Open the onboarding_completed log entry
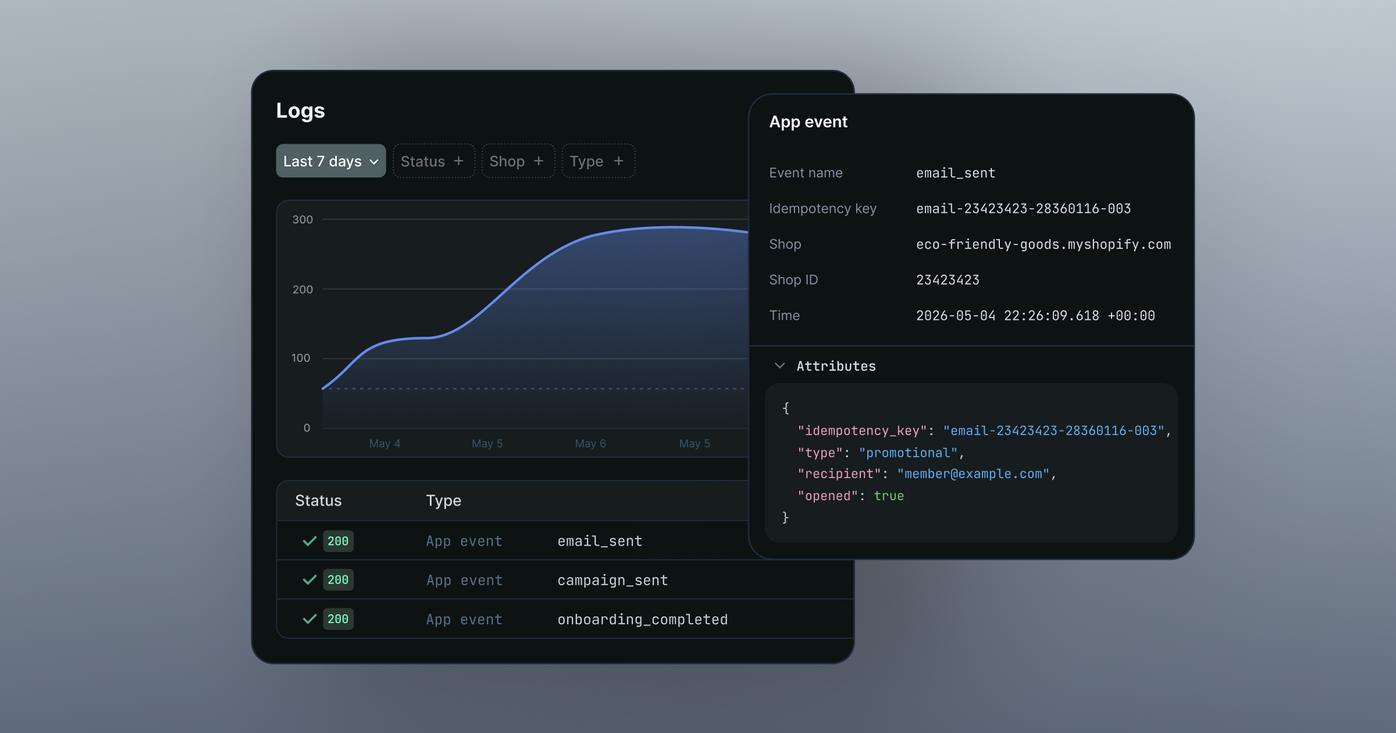The height and width of the screenshot is (733, 1396). [x=565, y=619]
